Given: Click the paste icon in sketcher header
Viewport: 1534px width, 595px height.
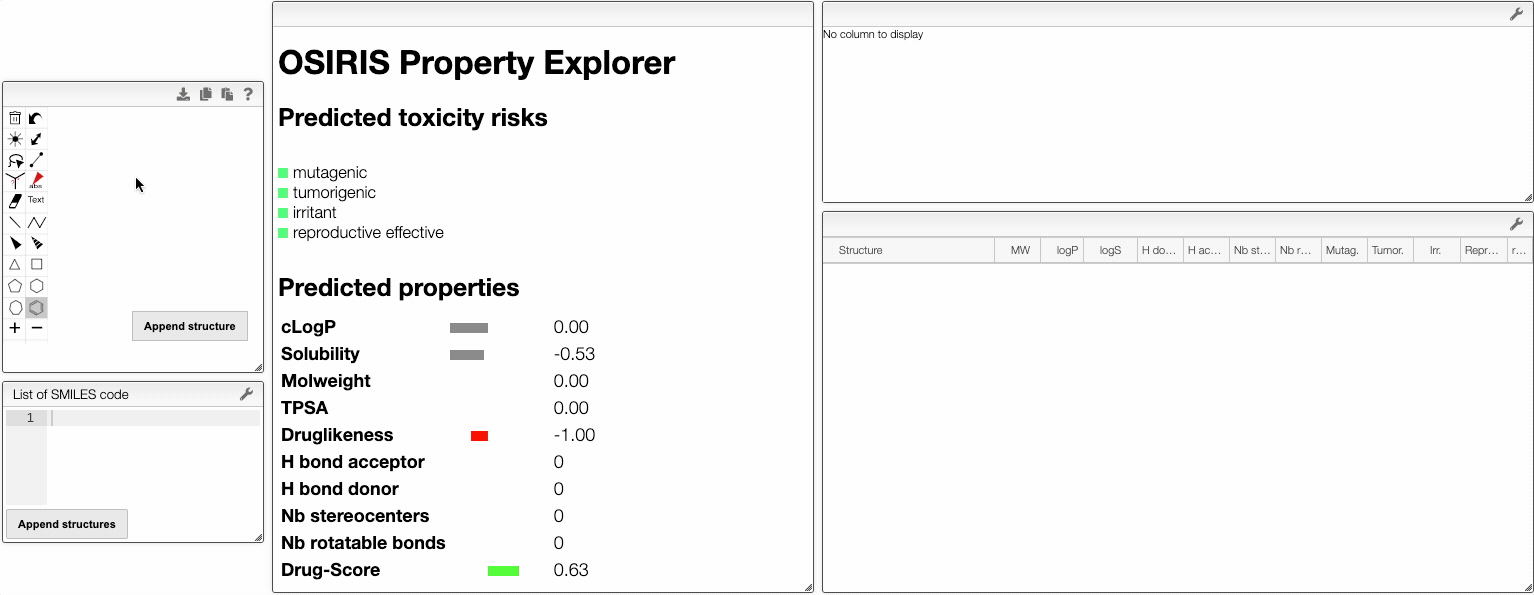Looking at the screenshot, I should point(227,94).
